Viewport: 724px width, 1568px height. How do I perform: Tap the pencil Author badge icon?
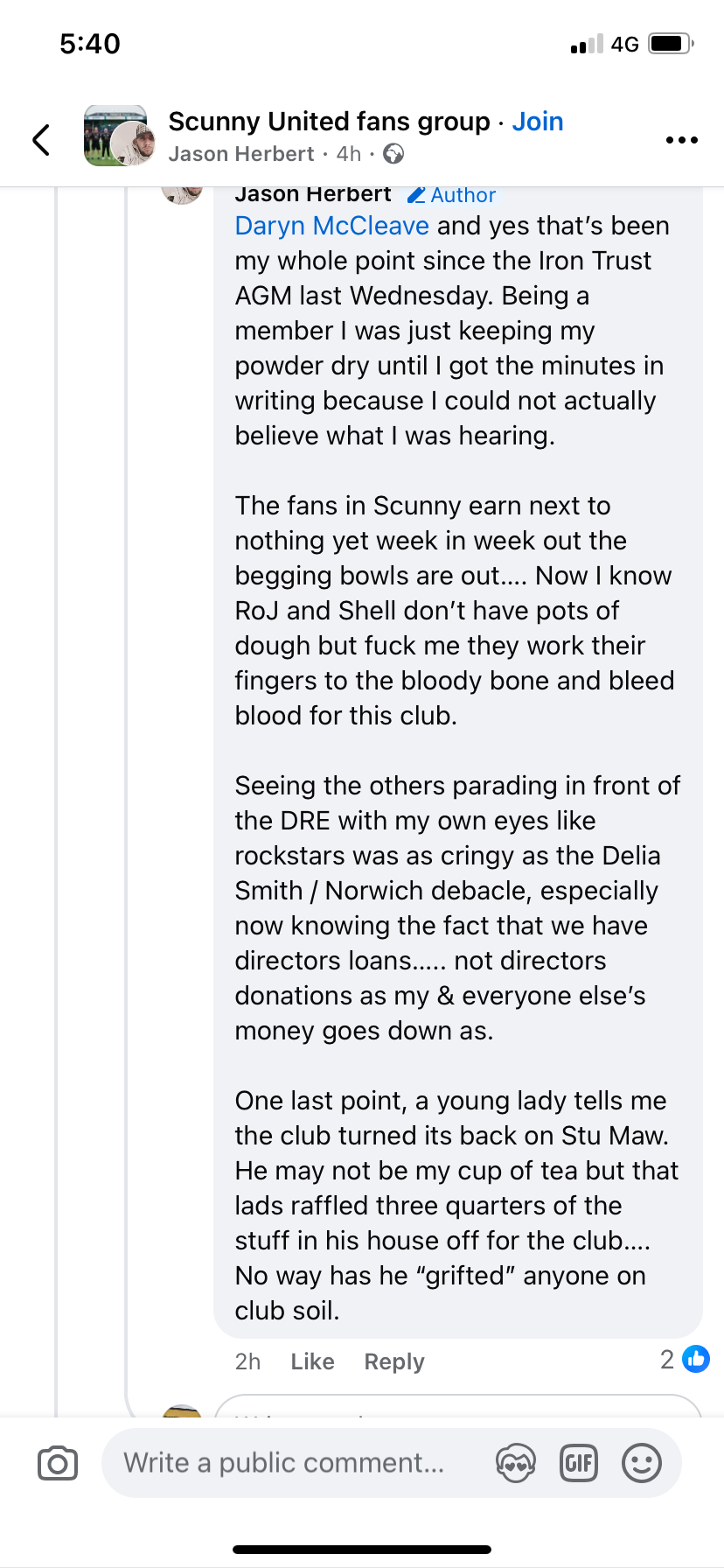click(x=417, y=195)
